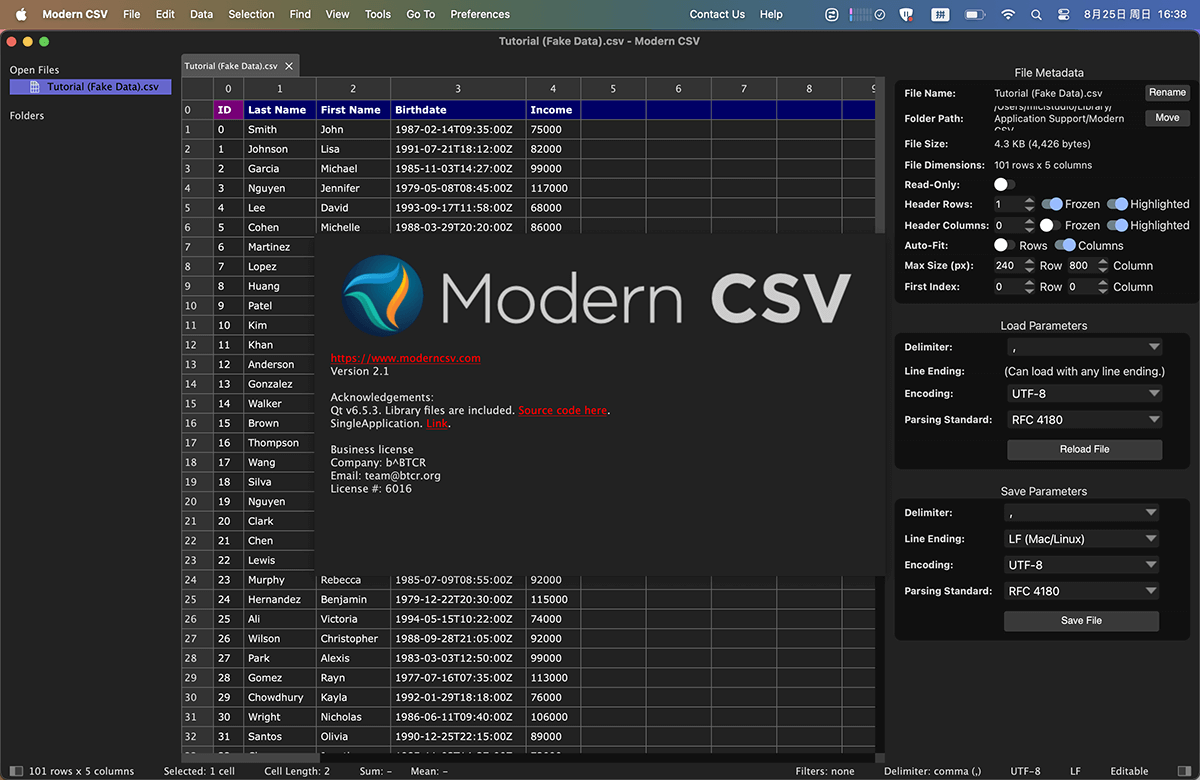Click the Header Columns stepper arrows

click(1030, 225)
